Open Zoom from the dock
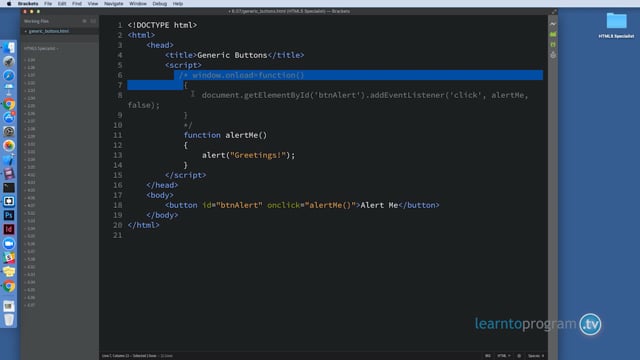The height and width of the screenshot is (360, 640). tap(9, 244)
